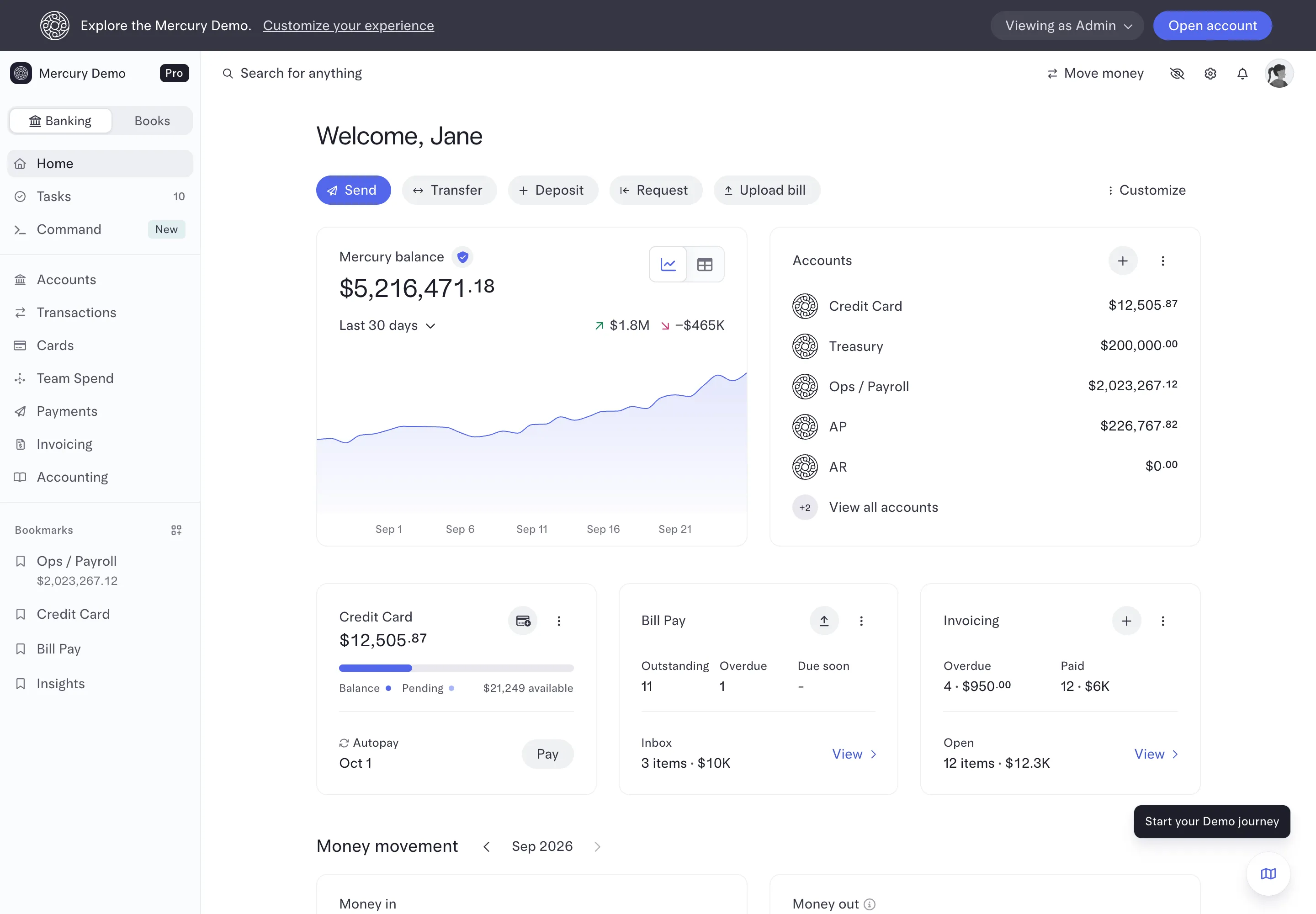The image size is (1316, 914).
Task: Click Customize your experience link
Action: point(348,26)
